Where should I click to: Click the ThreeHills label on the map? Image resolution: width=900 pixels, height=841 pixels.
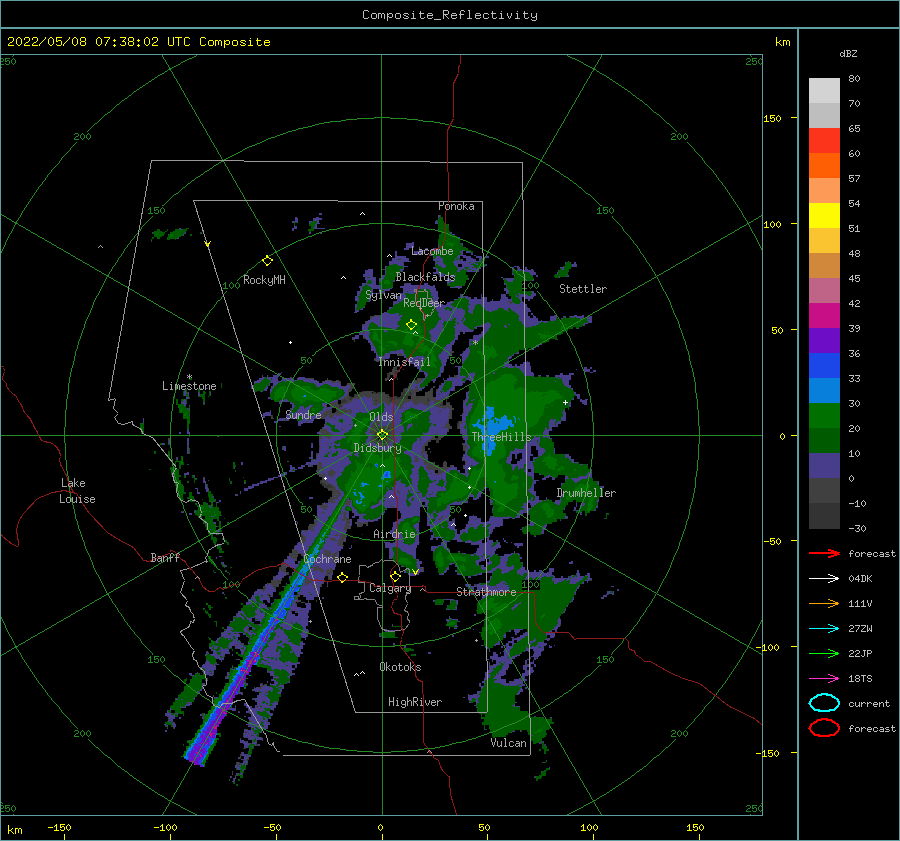tap(501, 437)
